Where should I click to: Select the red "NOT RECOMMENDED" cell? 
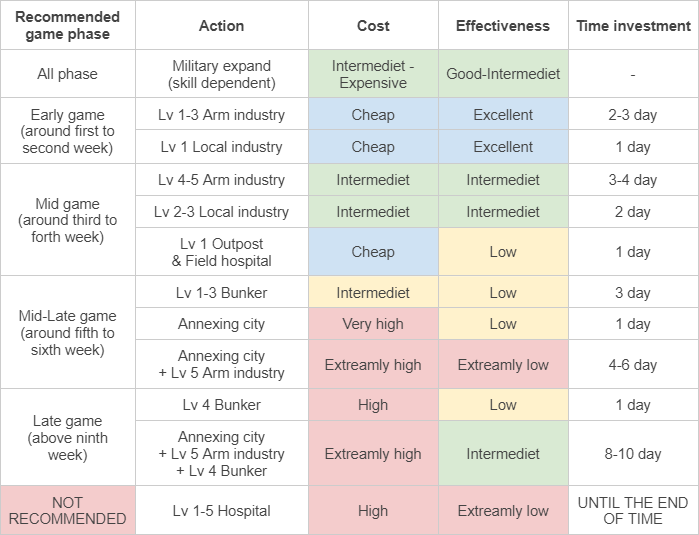(68, 510)
